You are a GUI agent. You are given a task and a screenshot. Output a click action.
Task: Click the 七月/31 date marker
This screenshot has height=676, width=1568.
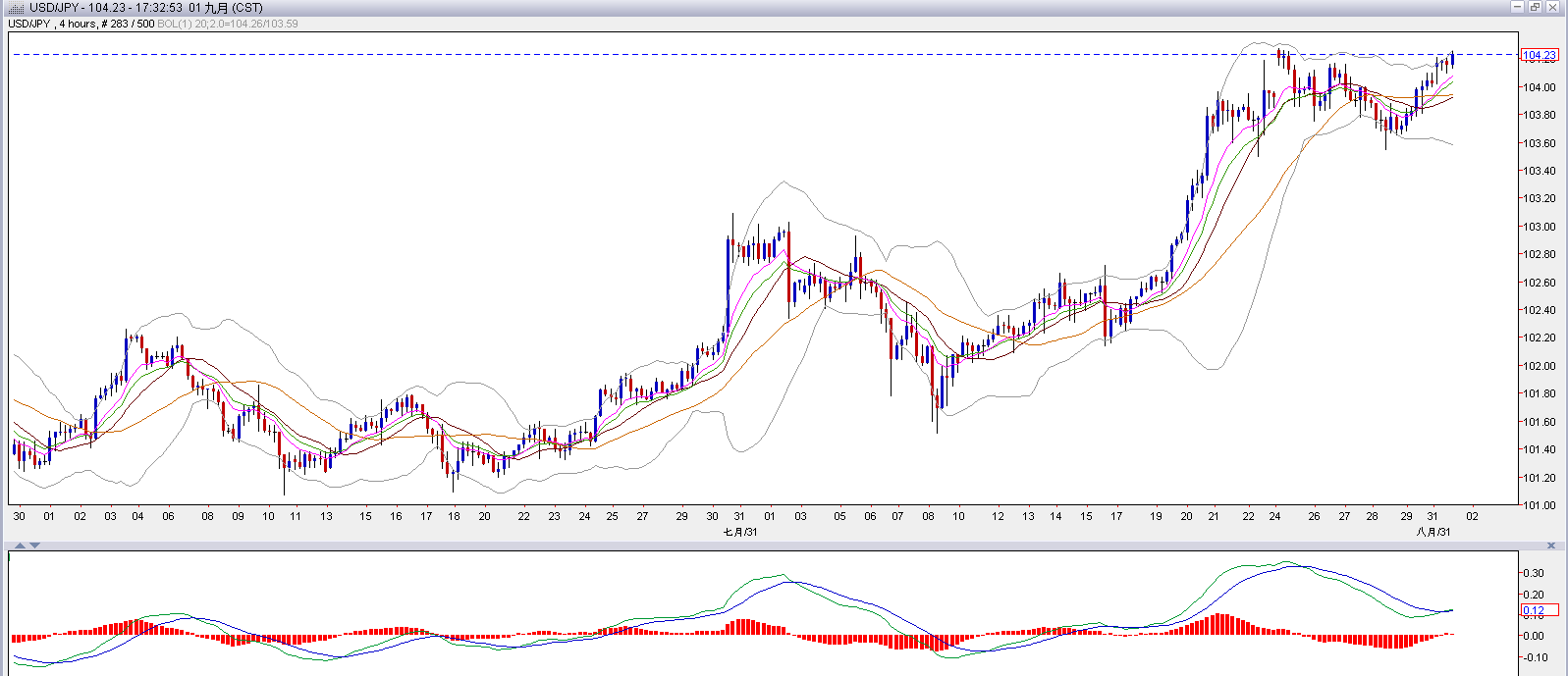click(740, 532)
